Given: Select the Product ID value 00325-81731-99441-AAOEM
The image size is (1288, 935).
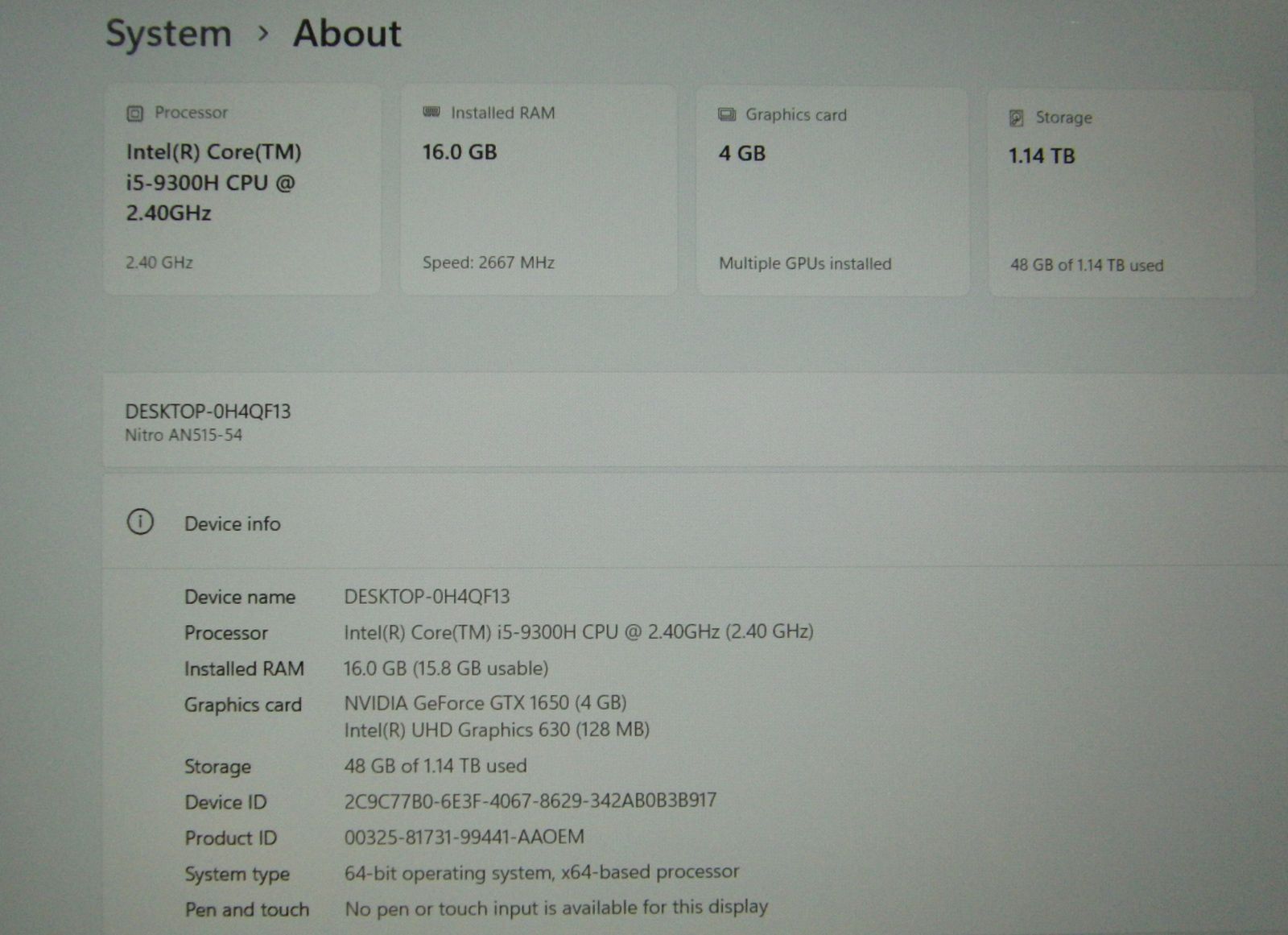Looking at the screenshot, I should [x=464, y=838].
